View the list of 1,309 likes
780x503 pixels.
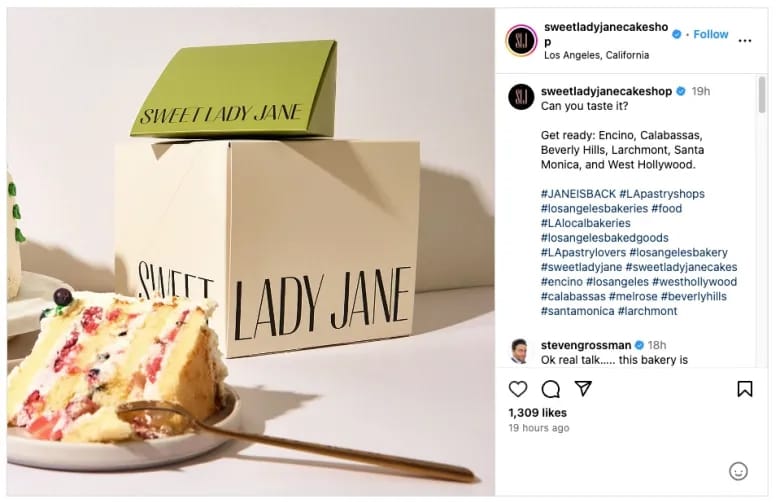coord(537,412)
